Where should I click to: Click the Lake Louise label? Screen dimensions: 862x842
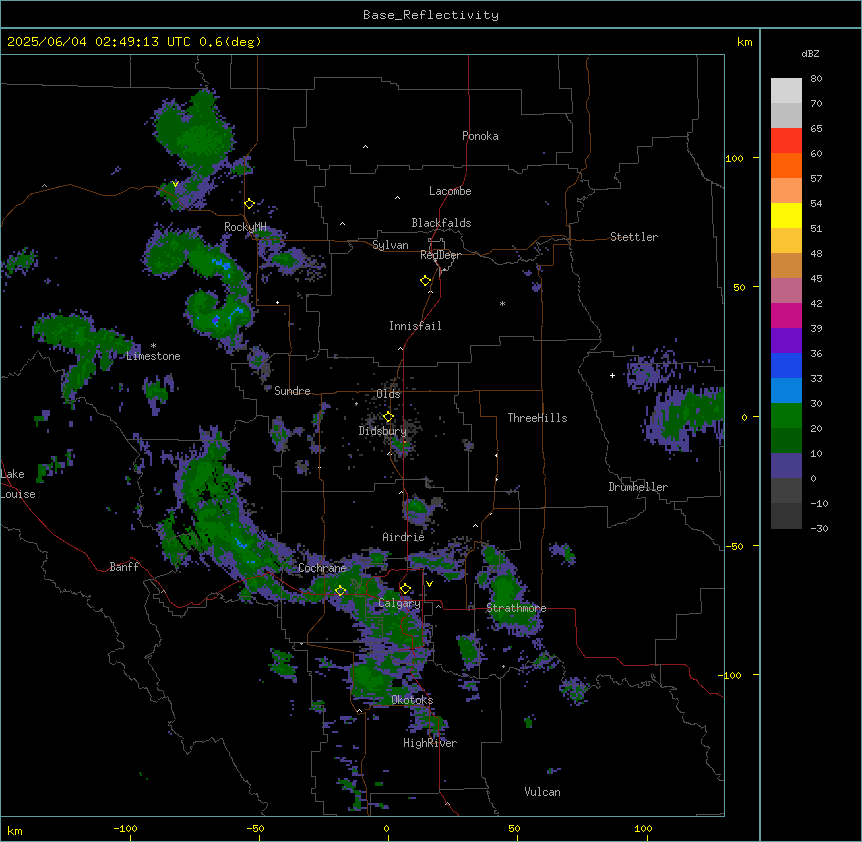coord(18,484)
